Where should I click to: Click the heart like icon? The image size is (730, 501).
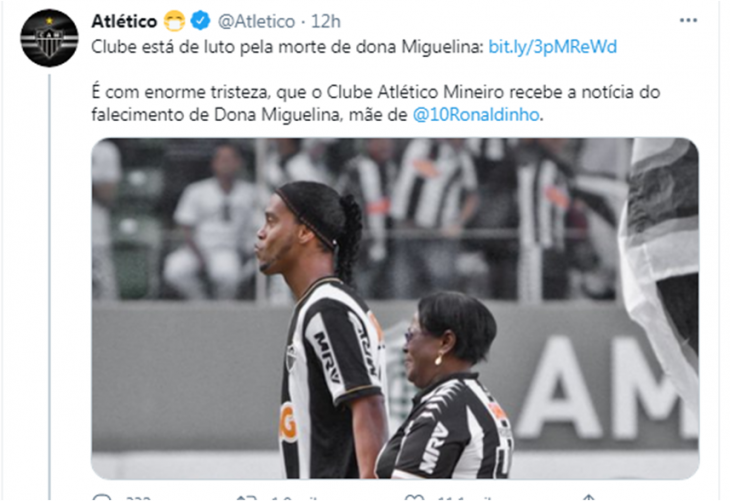pos(414,497)
